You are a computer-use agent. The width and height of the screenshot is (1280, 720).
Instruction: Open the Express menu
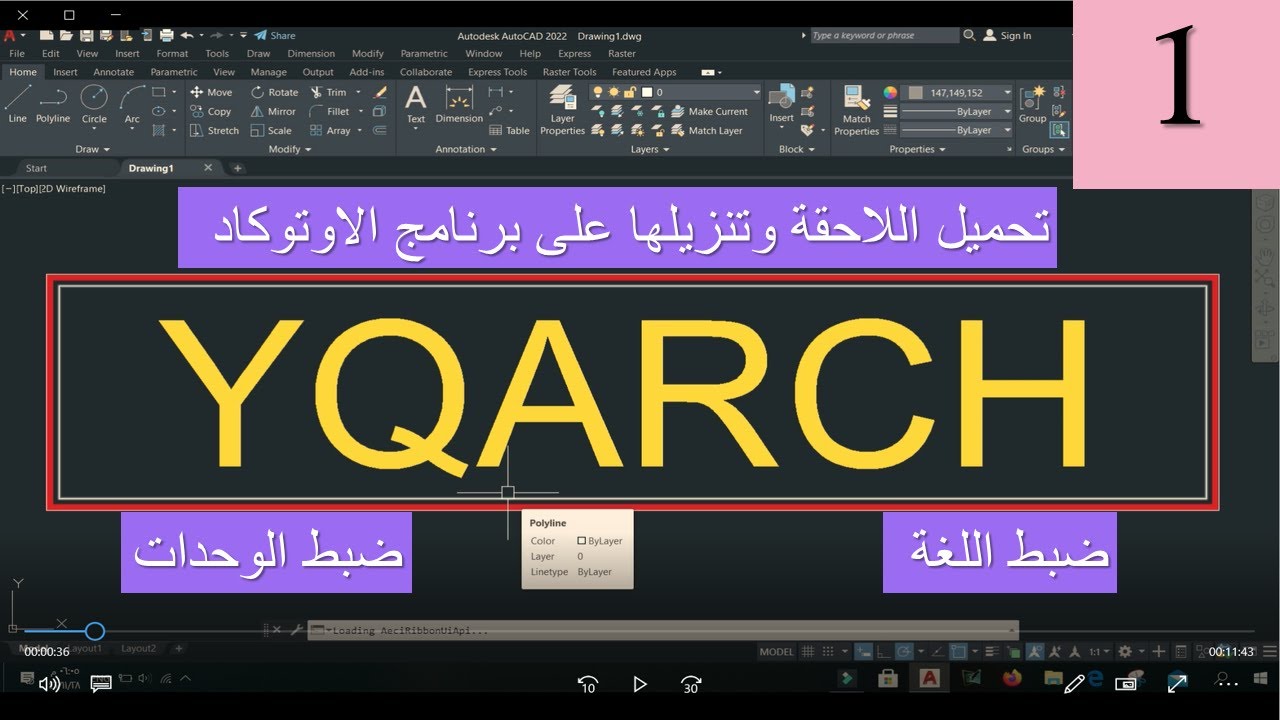pyautogui.click(x=574, y=53)
